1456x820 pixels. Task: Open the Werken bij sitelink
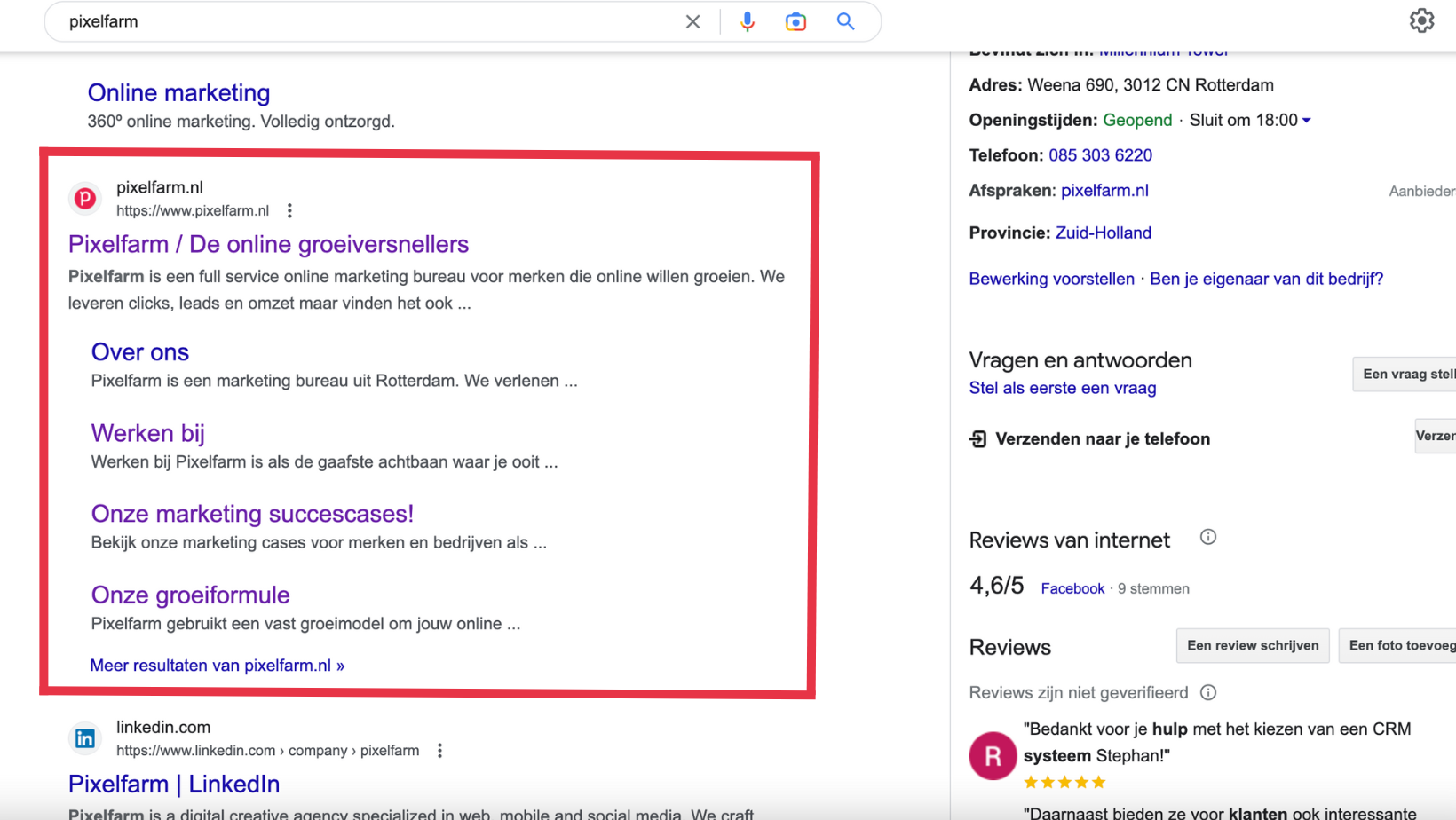(147, 433)
